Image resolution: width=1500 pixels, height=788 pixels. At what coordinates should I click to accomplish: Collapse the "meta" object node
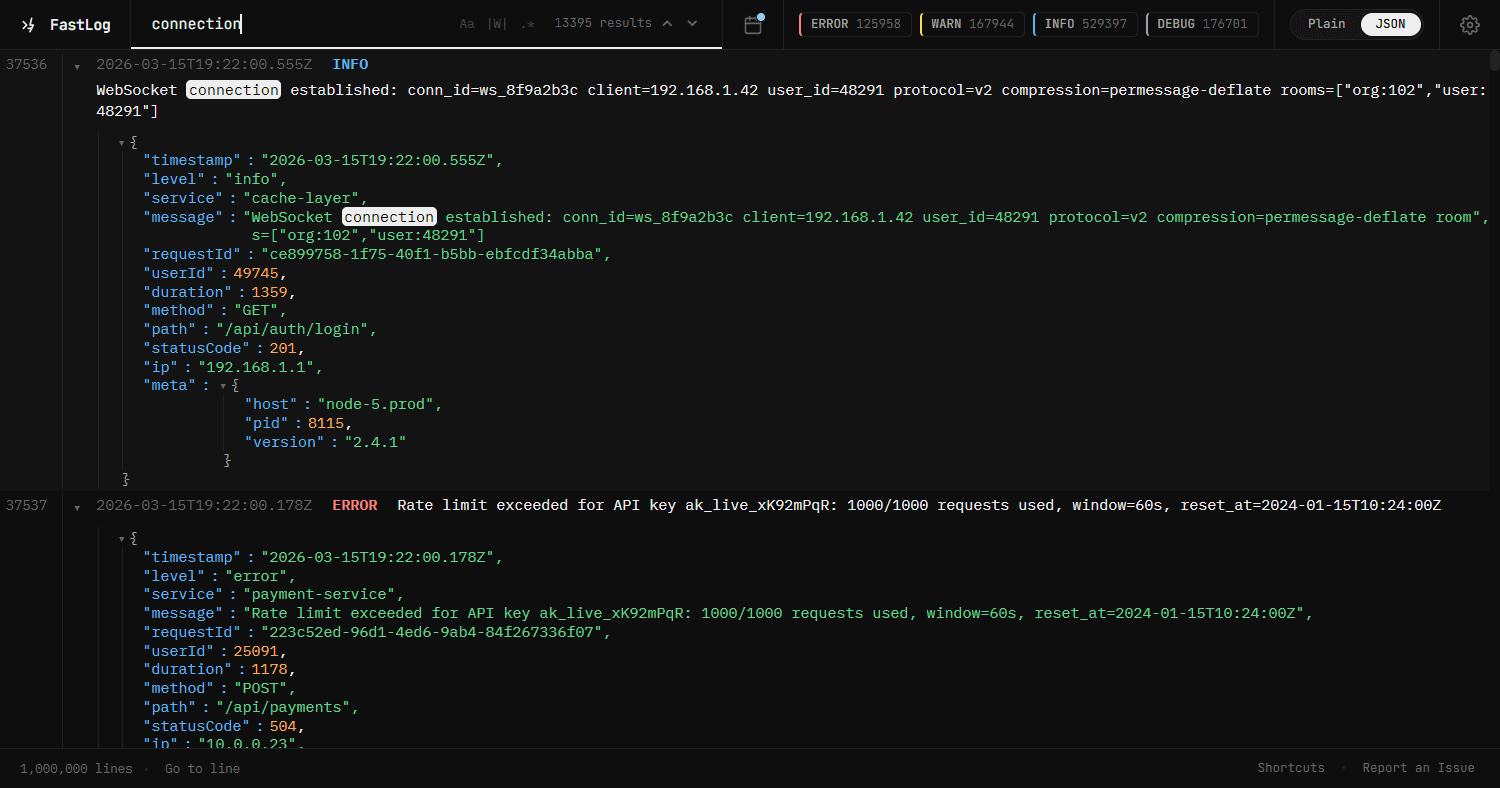(223, 386)
